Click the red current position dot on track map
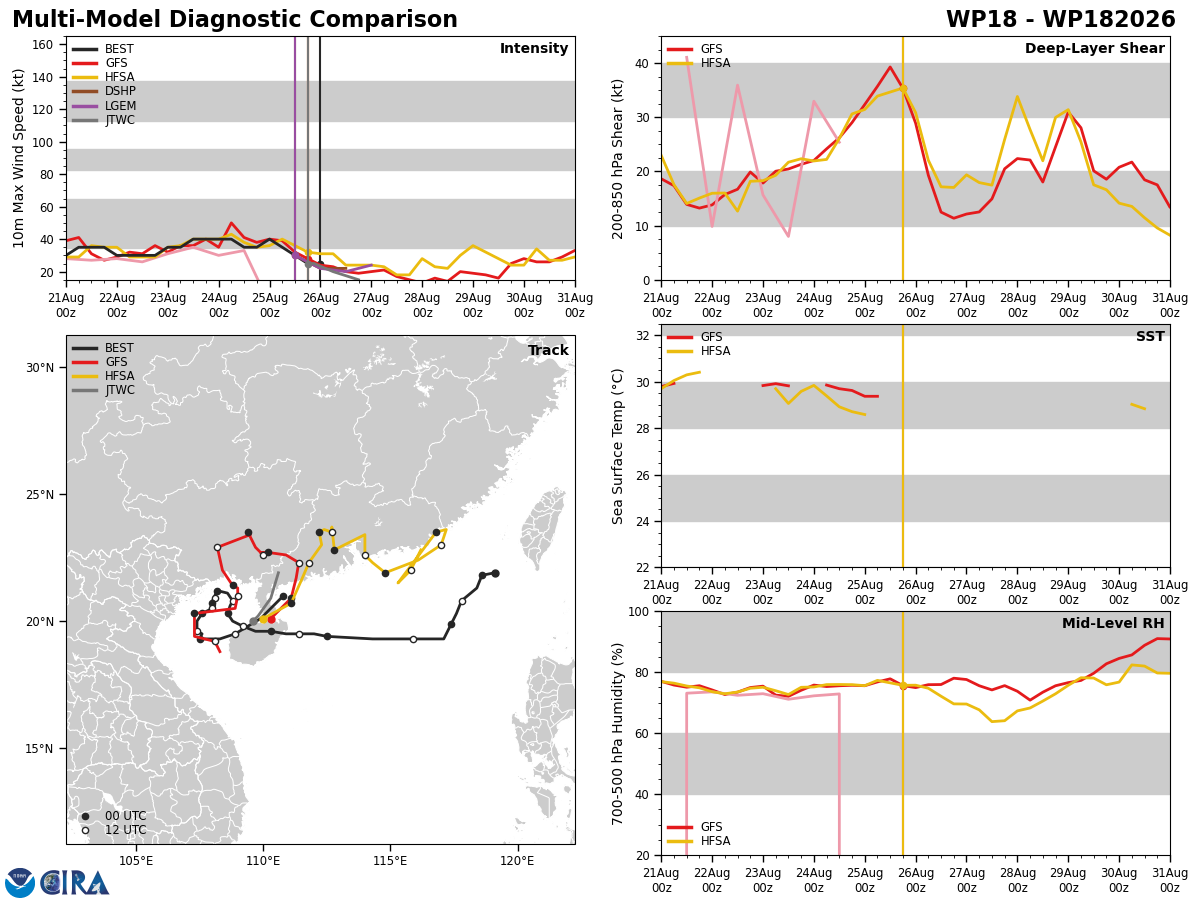Viewport: 1200px width, 900px height. pos(271,619)
